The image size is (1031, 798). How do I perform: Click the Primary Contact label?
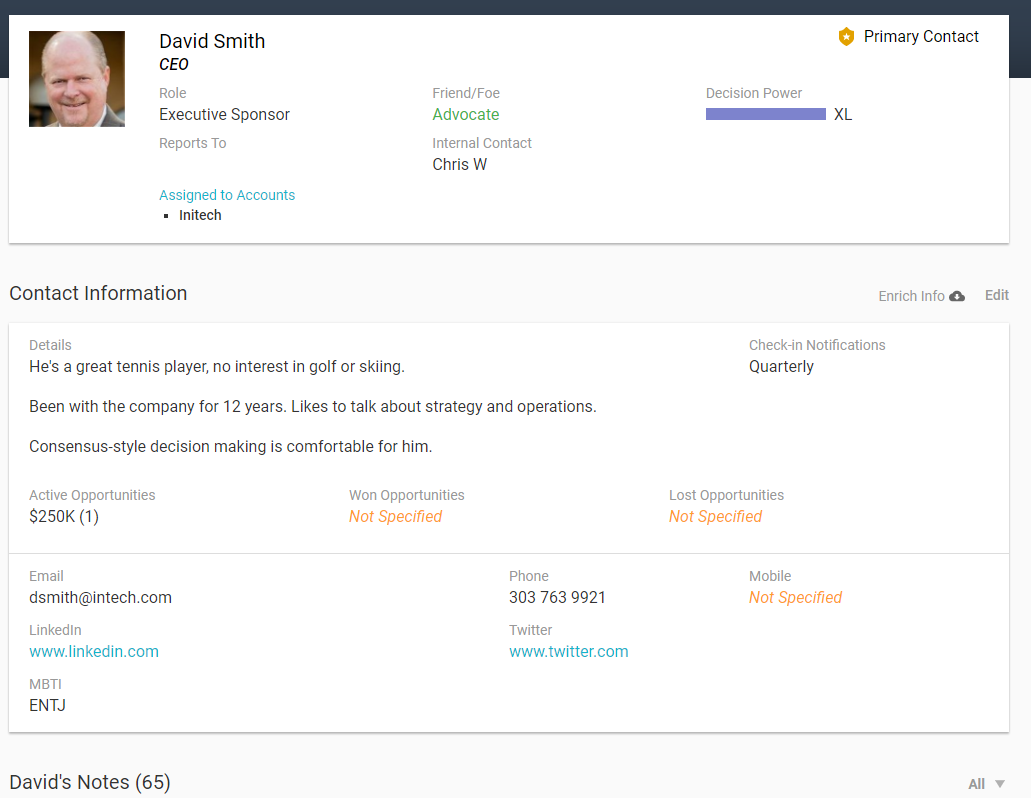(x=921, y=37)
